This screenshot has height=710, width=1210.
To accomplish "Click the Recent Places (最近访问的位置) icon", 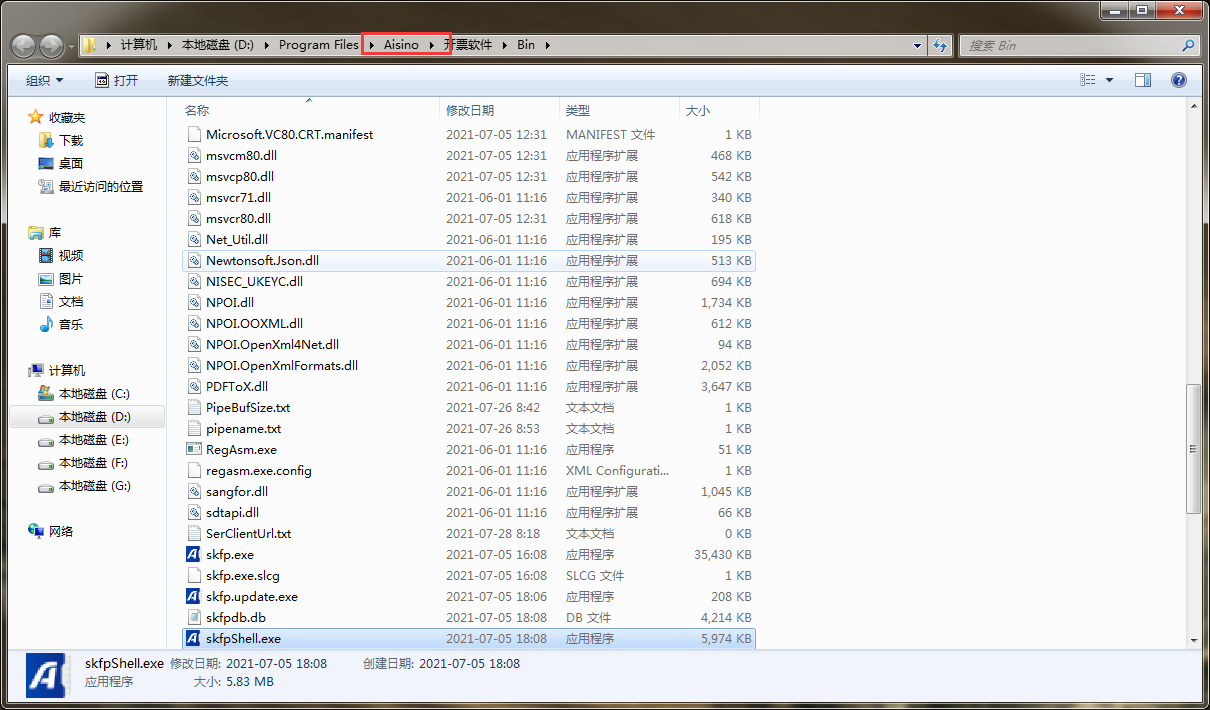I will [x=46, y=186].
